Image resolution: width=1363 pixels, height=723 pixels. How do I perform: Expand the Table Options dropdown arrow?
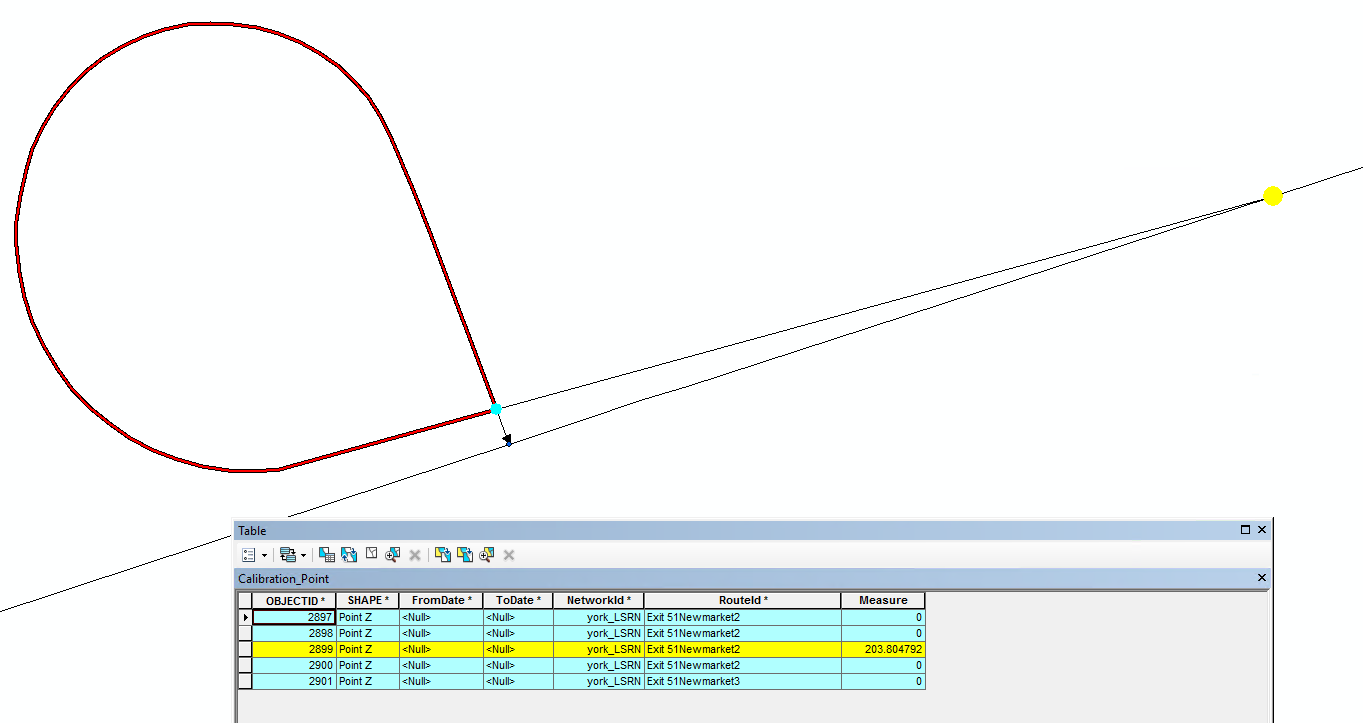click(x=264, y=555)
